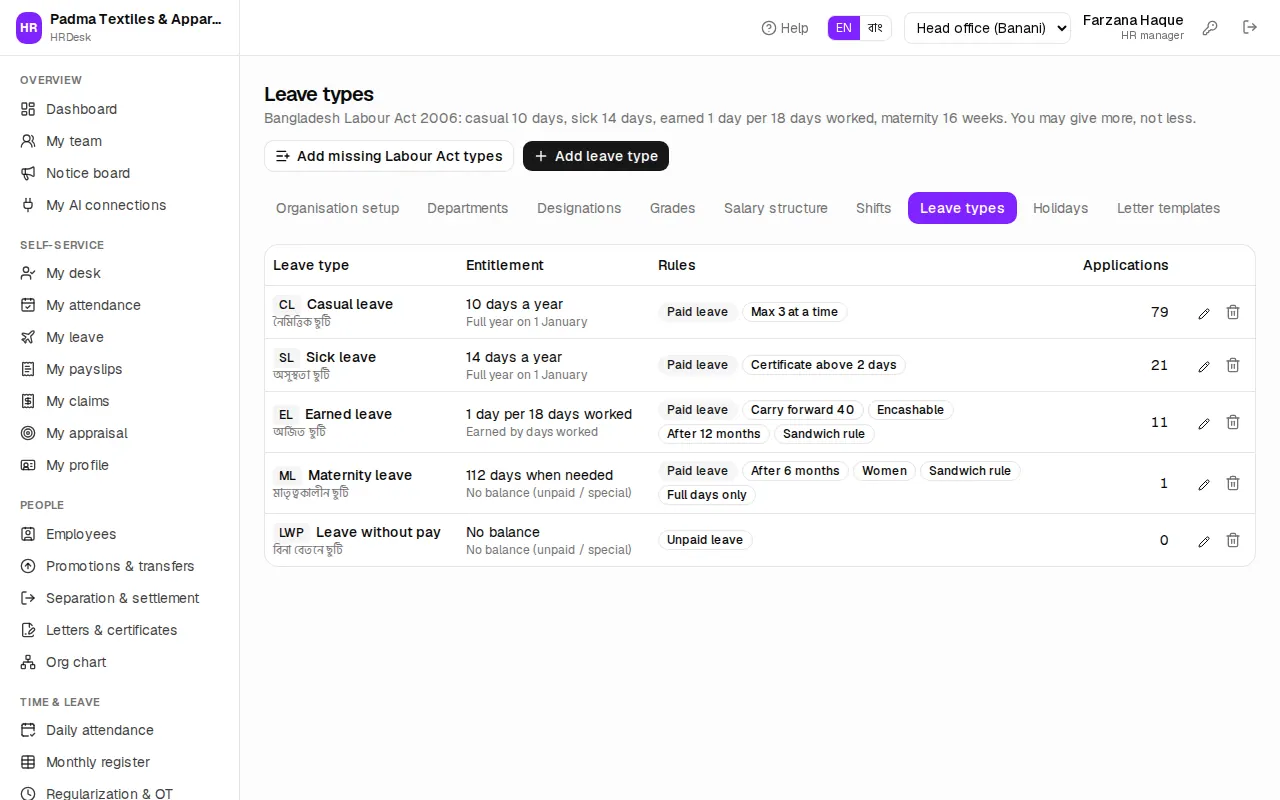Go to Promotions & transfers
Viewport: 1280px width, 800px height.
(x=120, y=566)
